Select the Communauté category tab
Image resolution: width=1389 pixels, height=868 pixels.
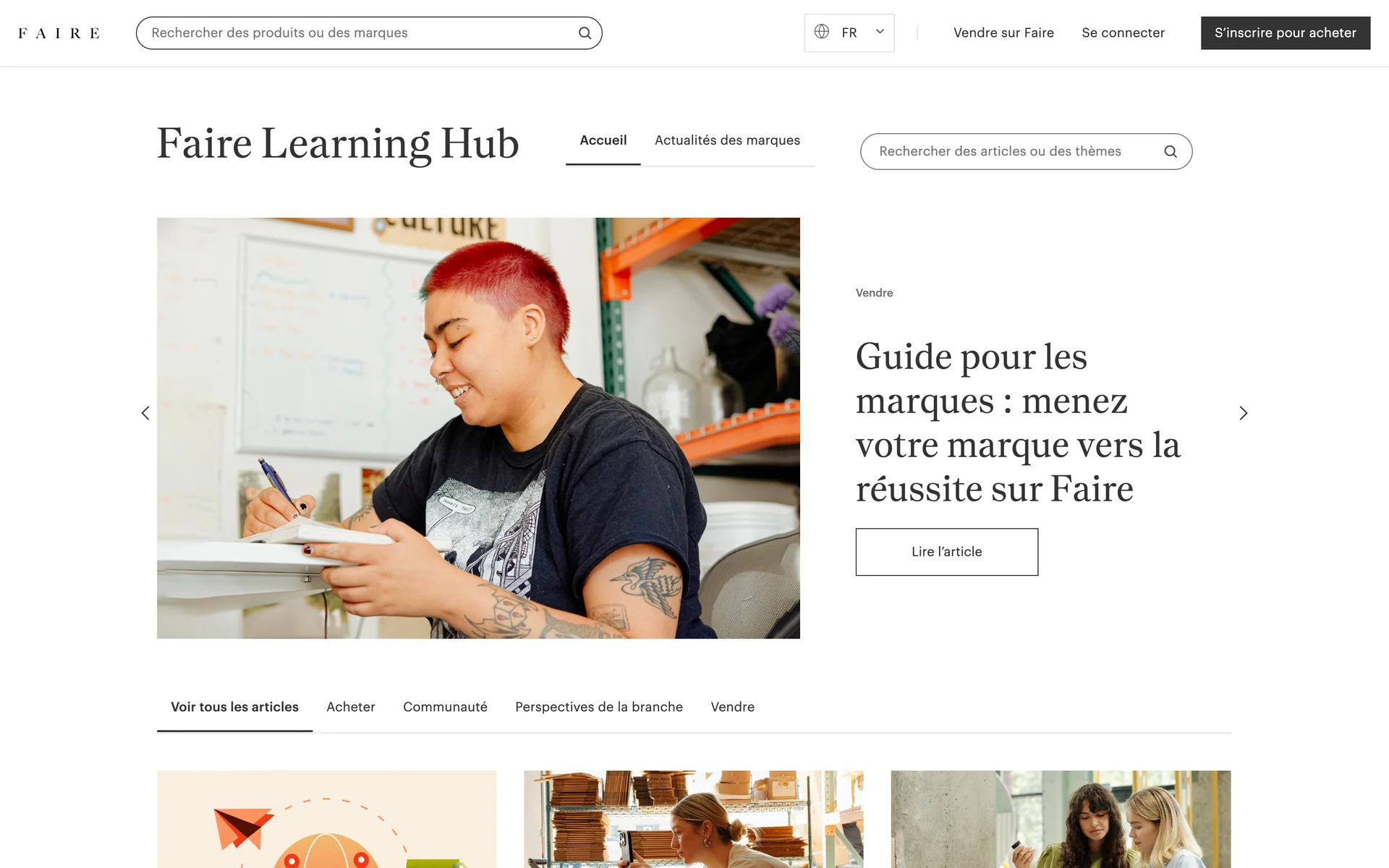445,707
